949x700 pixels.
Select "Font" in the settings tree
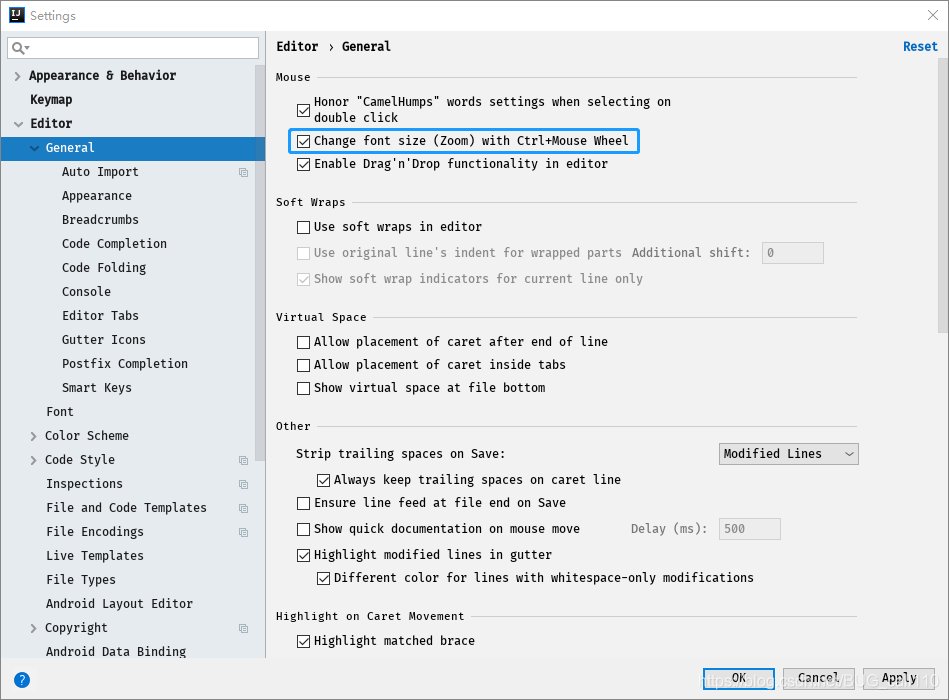click(60, 411)
